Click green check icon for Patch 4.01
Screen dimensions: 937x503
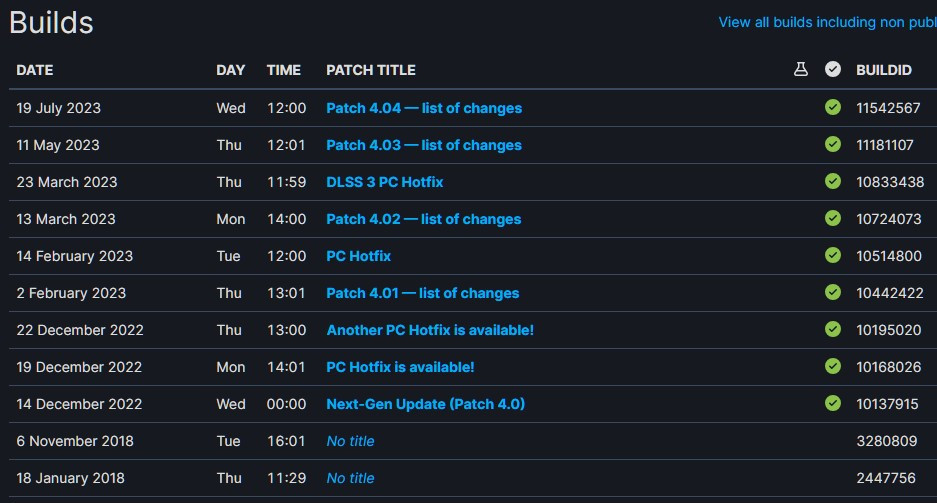[832, 292]
